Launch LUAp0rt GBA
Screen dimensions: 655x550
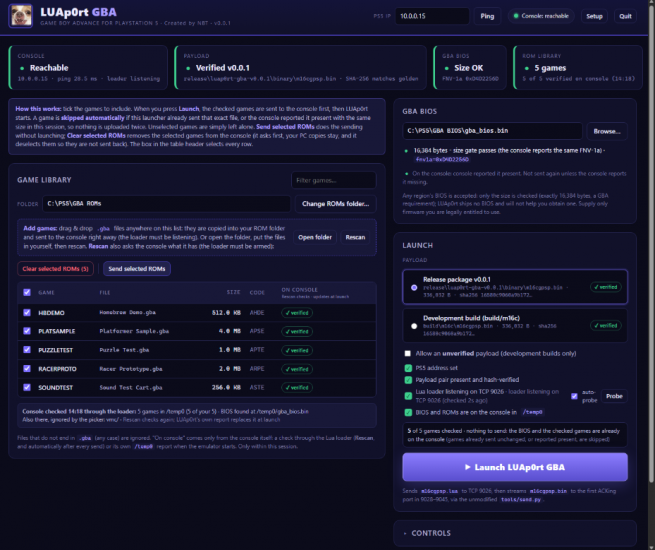515,467
